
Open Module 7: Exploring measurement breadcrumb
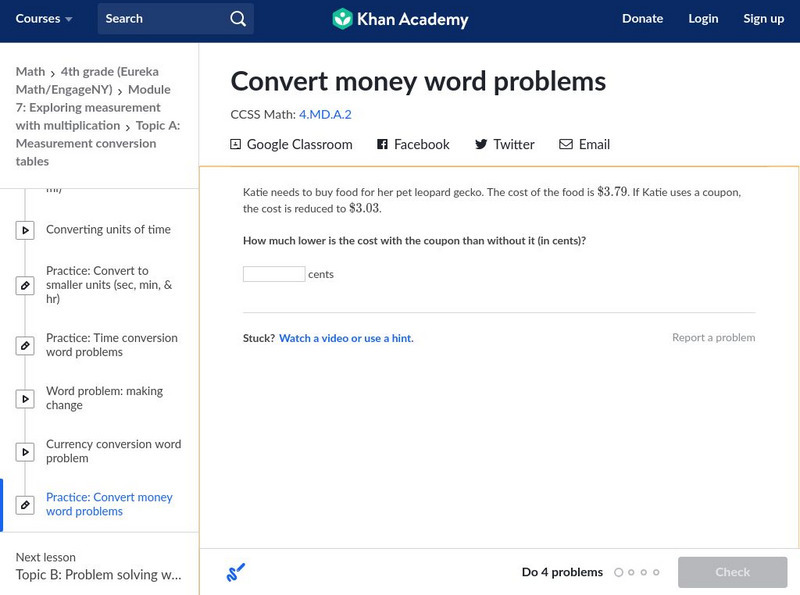[x=93, y=107]
